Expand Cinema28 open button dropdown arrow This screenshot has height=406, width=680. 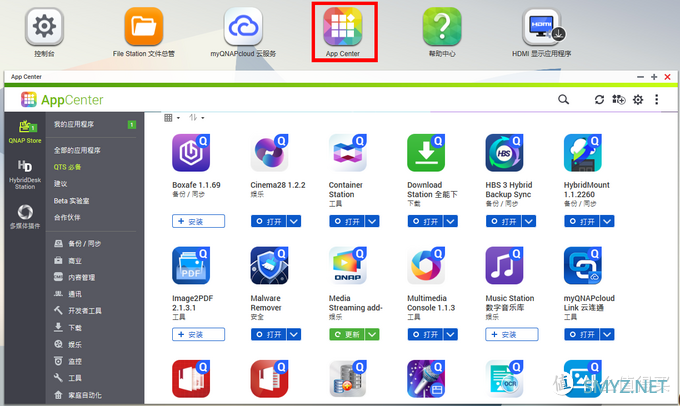pos(294,221)
